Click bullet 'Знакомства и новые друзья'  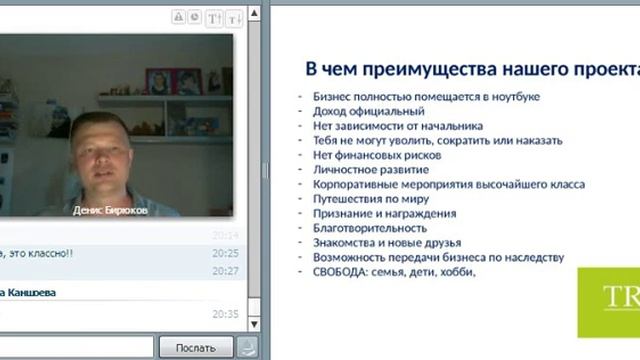pos(387,242)
